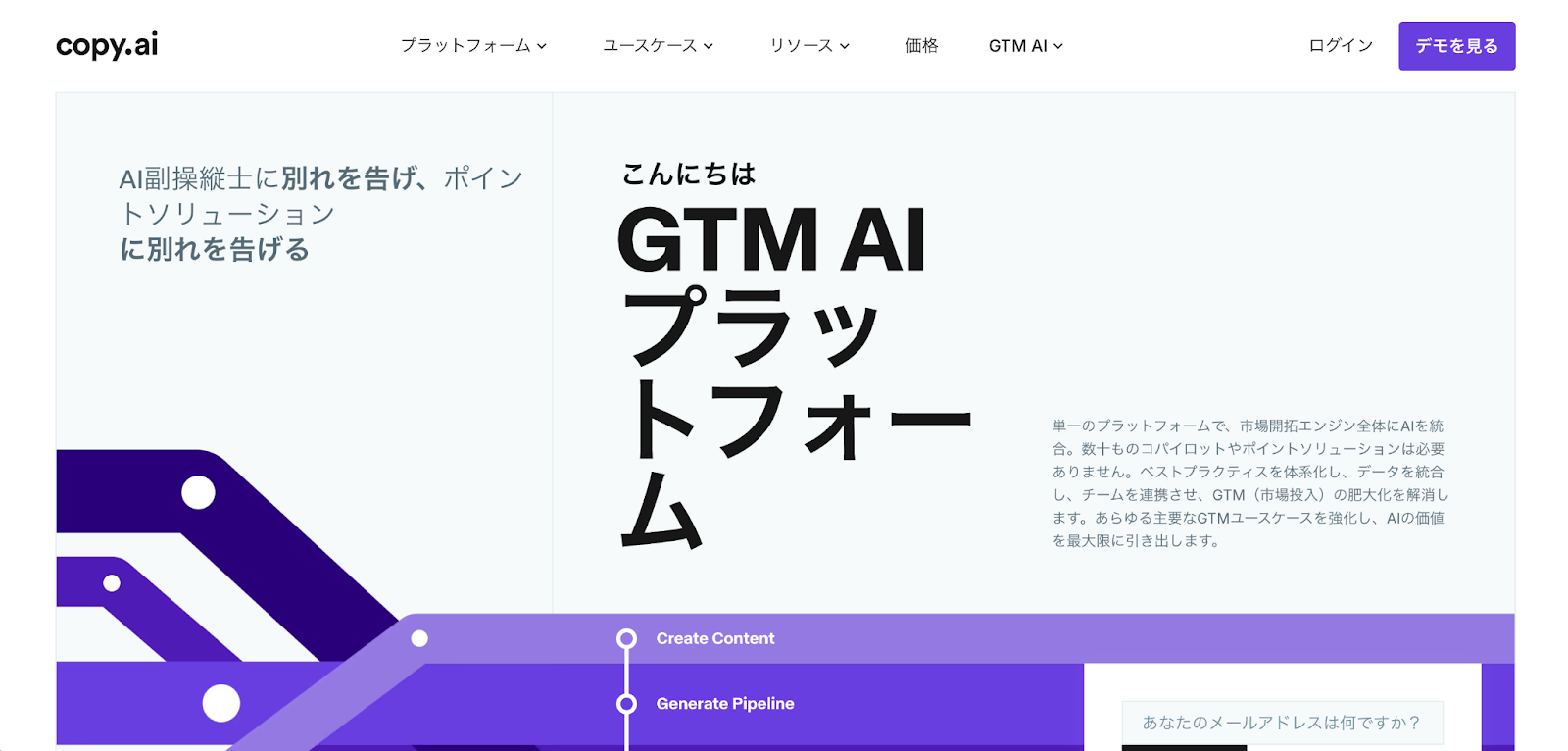Click the こんにちは heading text
This screenshot has width=1568, height=751.
689,175
